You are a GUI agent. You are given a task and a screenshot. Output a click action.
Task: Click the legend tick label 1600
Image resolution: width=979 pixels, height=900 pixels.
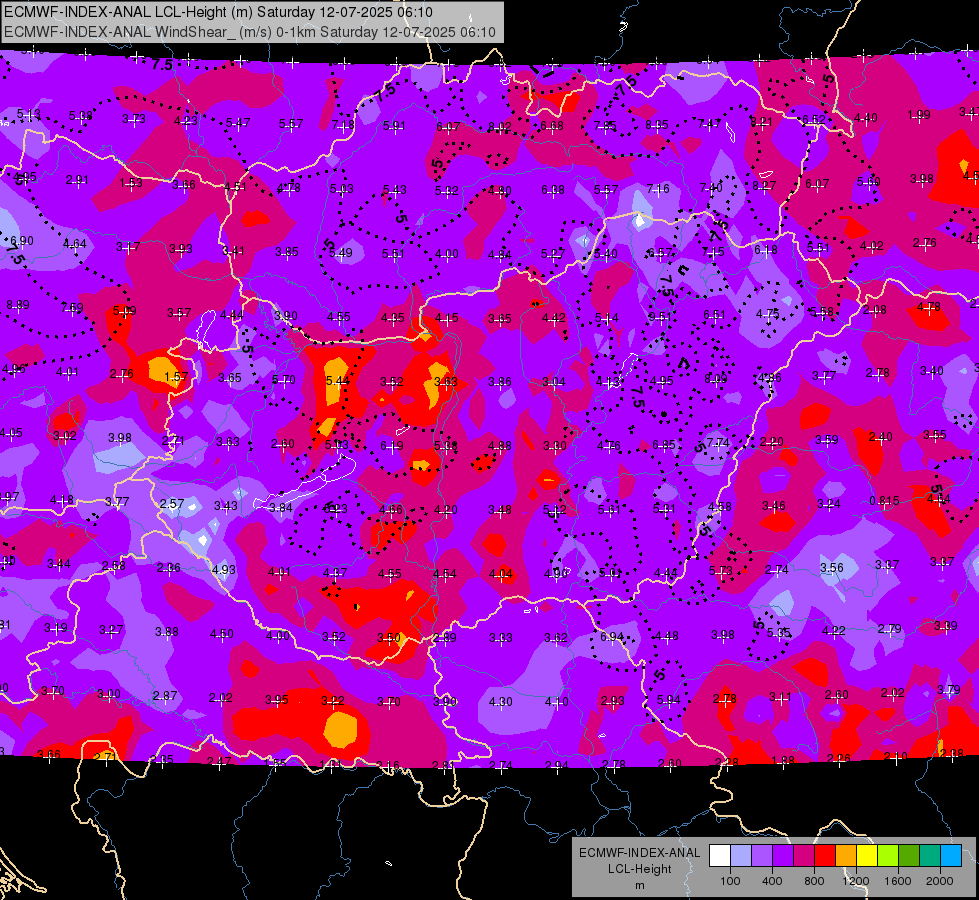point(898,881)
